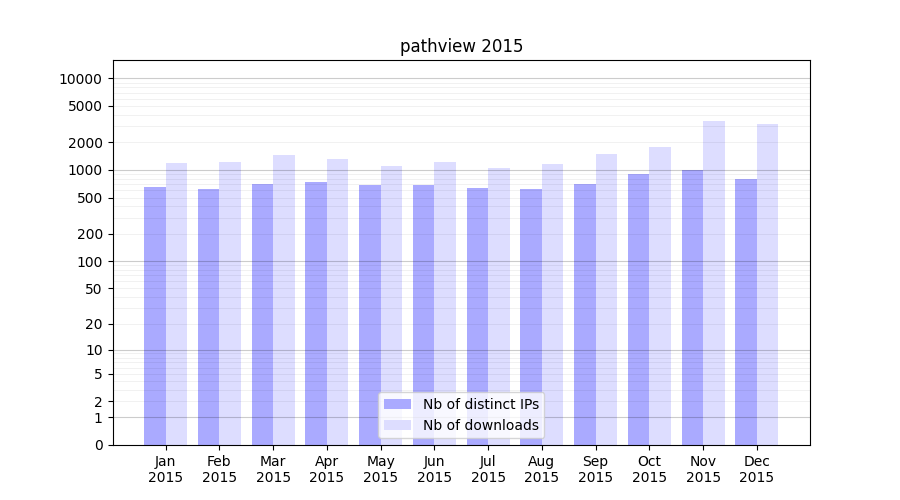Pick the Sep 2015 downloads bar
Image resolution: width=900 pixels, height=500 pixels.
coord(607,299)
